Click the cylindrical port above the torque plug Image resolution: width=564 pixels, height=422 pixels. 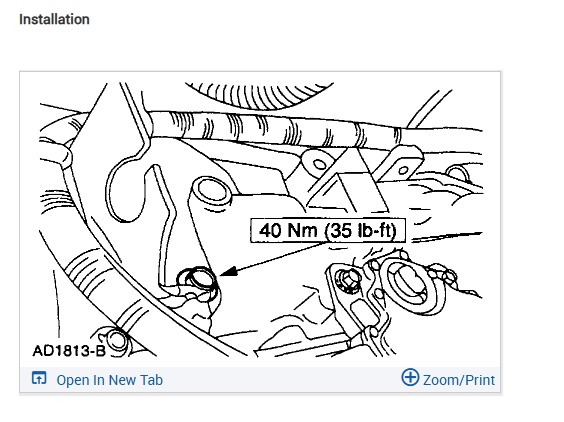(210, 191)
